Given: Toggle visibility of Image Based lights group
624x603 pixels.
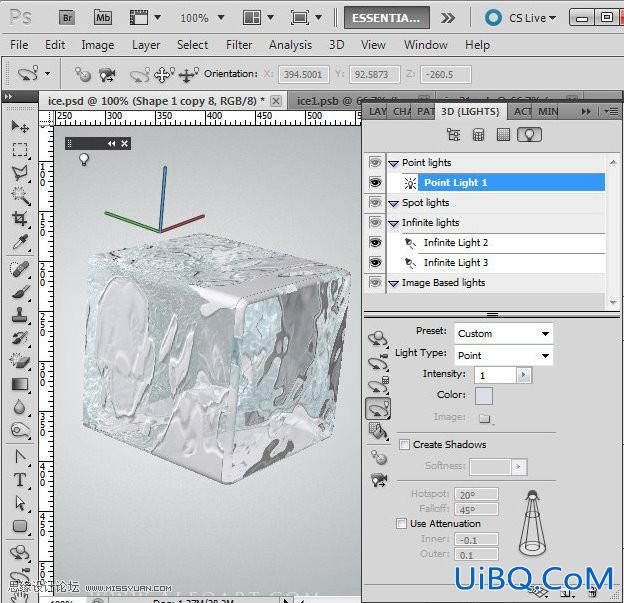Looking at the screenshot, I should coord(375,282).
